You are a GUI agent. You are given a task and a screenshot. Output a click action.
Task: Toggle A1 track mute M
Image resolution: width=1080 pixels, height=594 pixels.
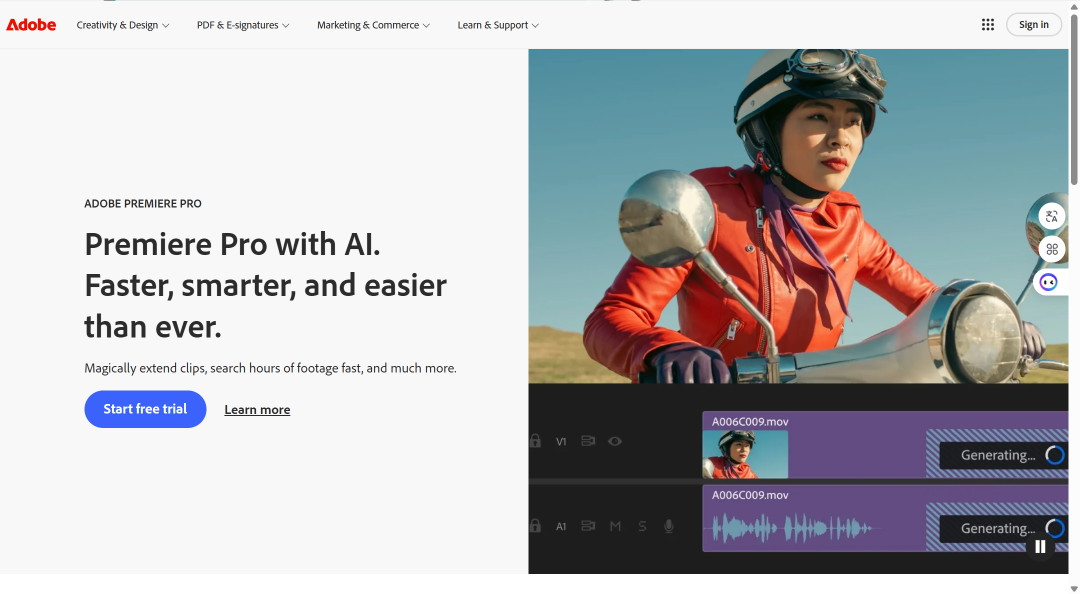615,526
